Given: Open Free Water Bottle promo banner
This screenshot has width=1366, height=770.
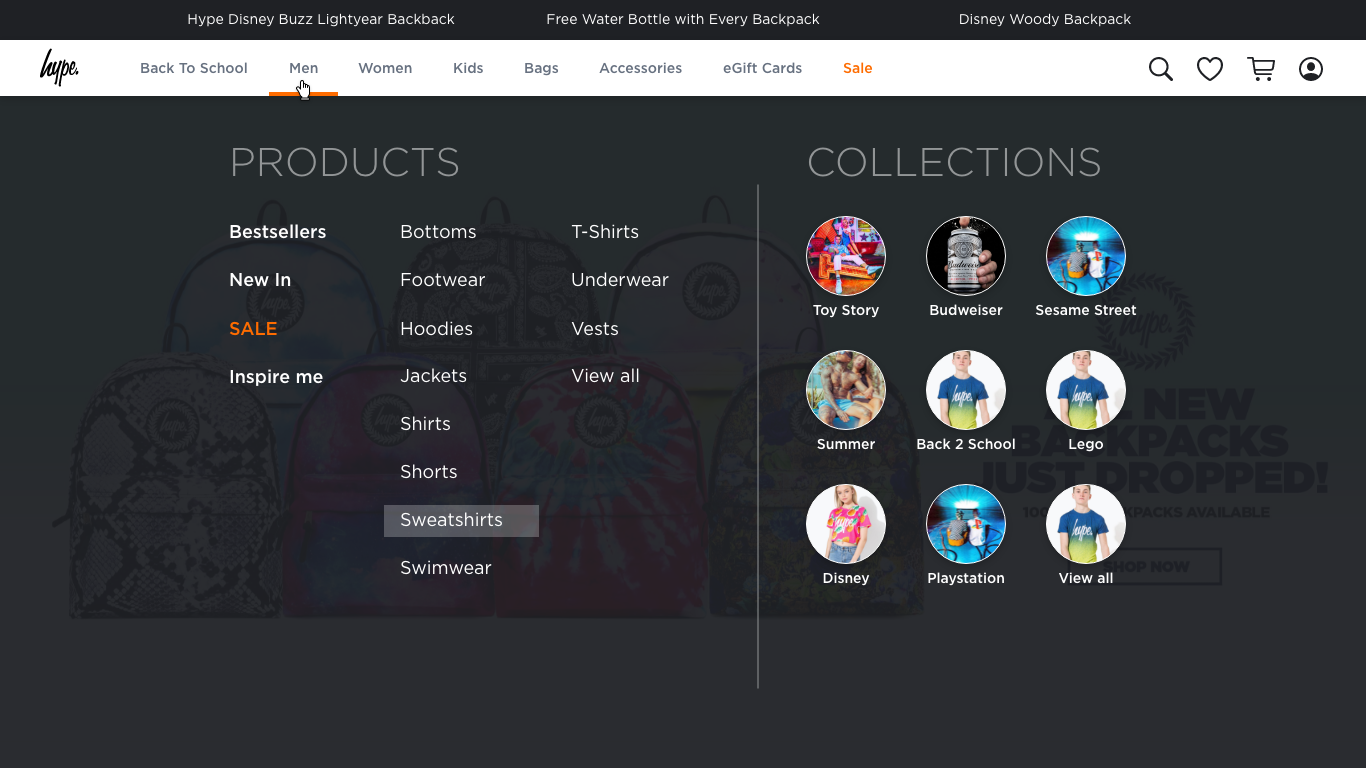Looking at the screenshot, I should coord(683,19).
